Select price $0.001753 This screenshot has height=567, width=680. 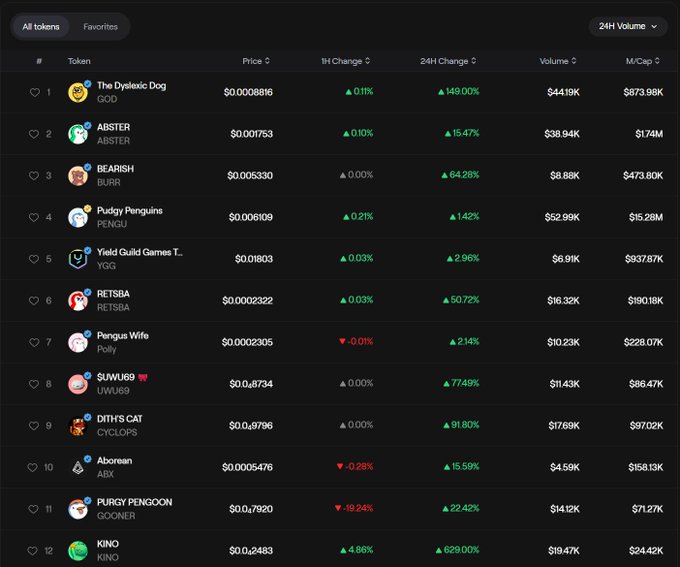pos(252,134)
